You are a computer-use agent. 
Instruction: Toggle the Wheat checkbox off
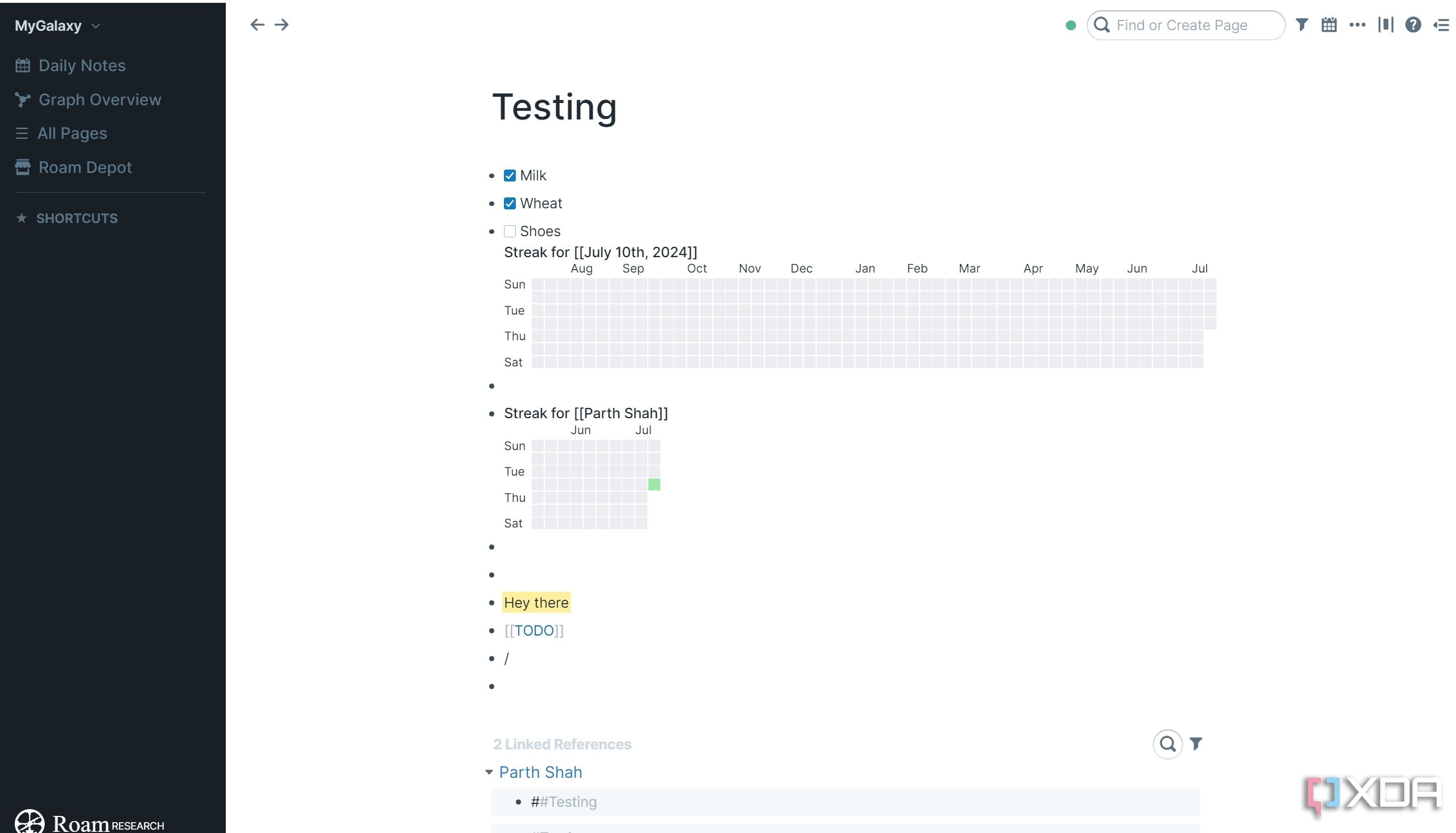tap(509, 203)
